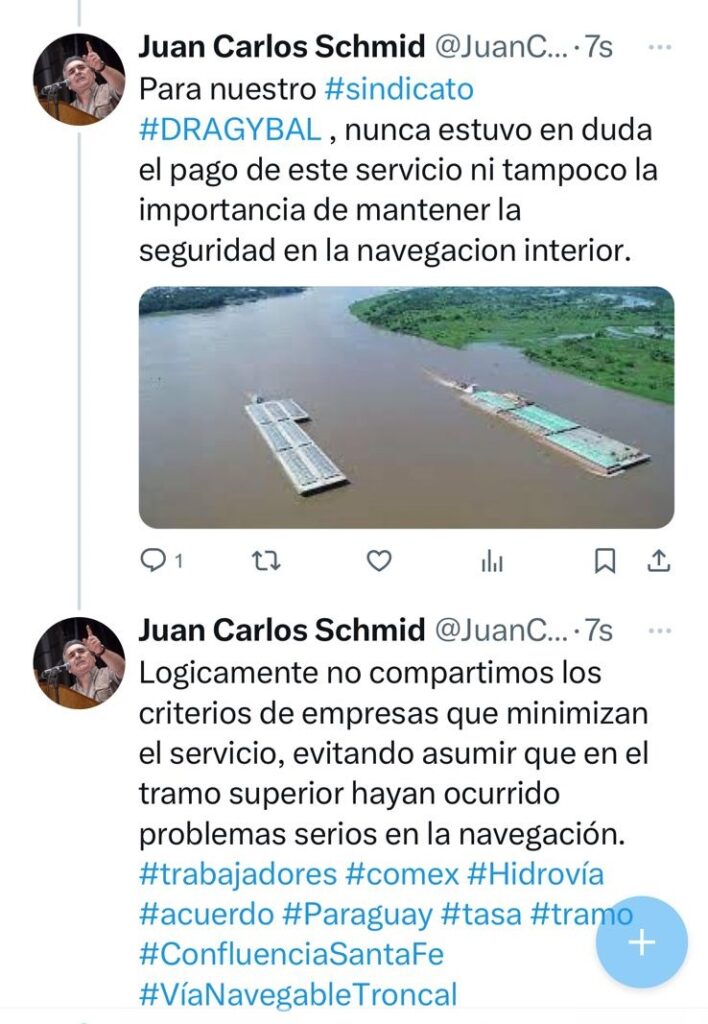708x1024 pixels.
Task: Open the #sindicato hashtag
Action: 399,89
